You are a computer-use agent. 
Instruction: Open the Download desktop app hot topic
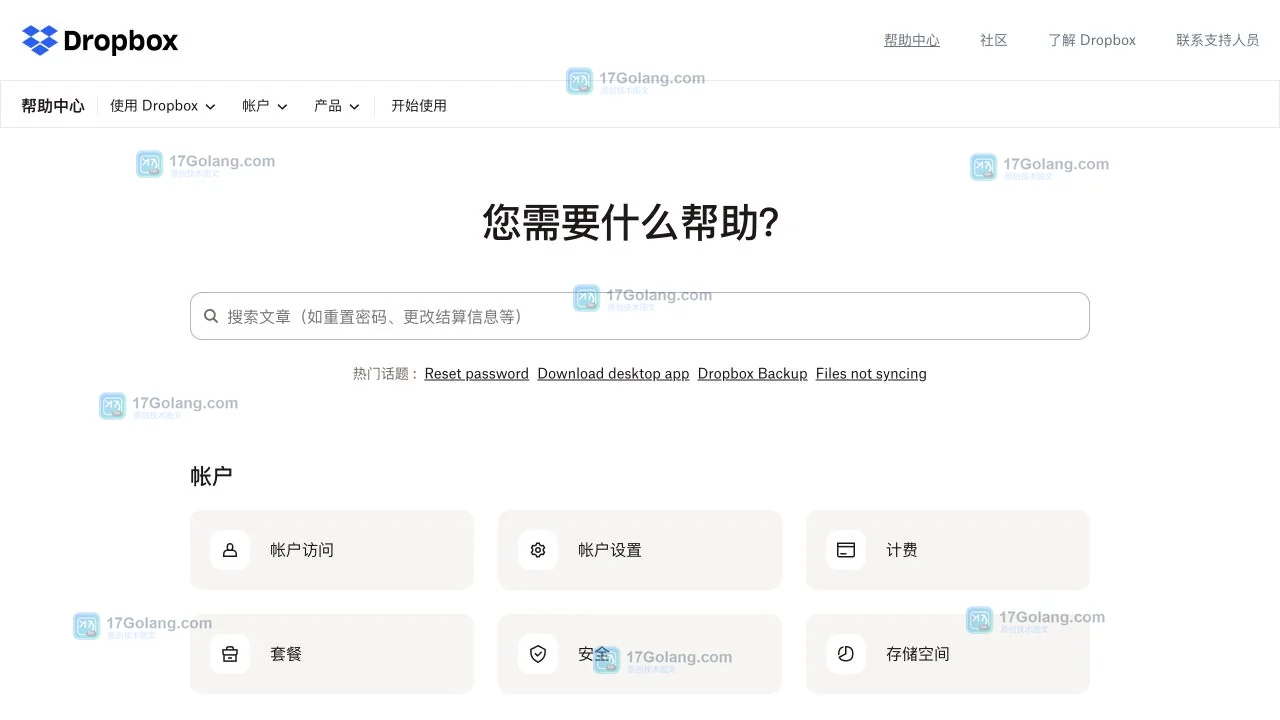(x=613, y=374)
